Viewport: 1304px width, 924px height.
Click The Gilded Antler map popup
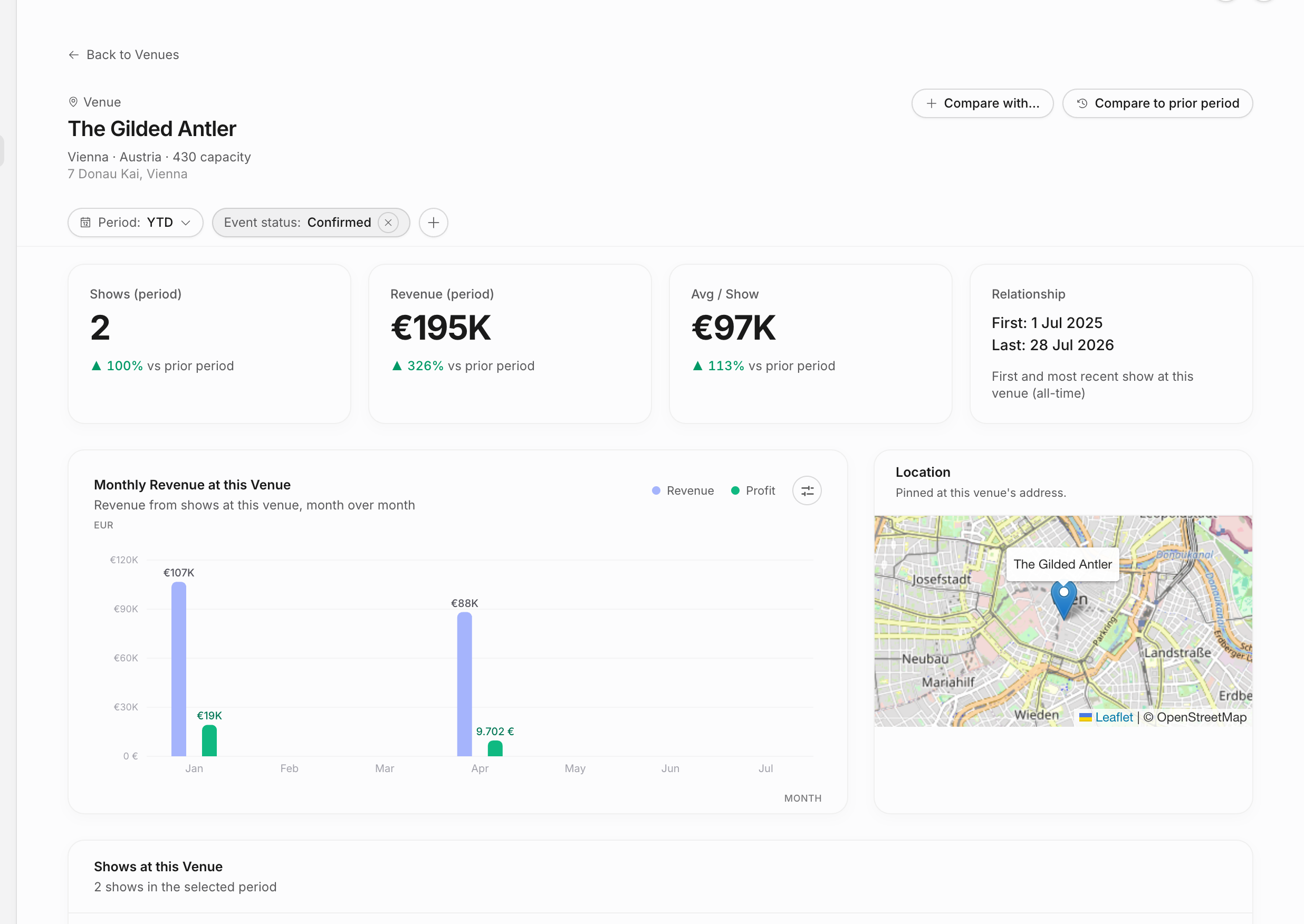click(1062, 564)
